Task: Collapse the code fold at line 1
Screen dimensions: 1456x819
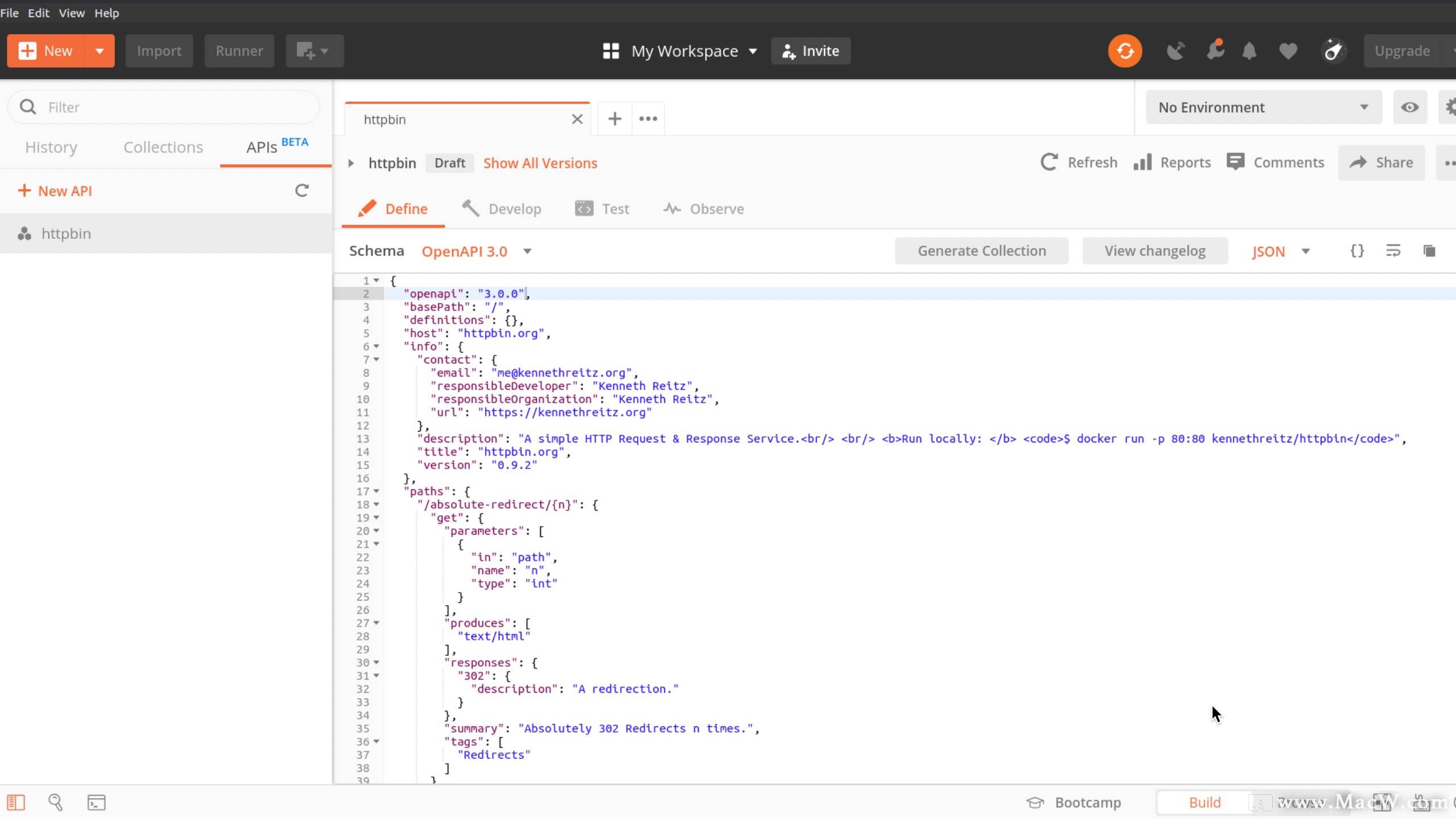Action: (x=376, y=280)
